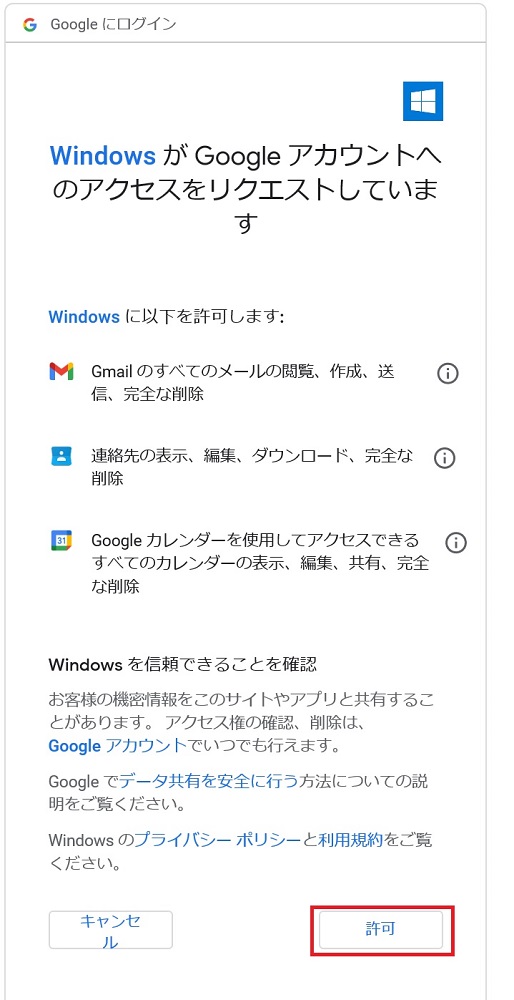Open データ共有を安全に行う link

coord(209,780)
